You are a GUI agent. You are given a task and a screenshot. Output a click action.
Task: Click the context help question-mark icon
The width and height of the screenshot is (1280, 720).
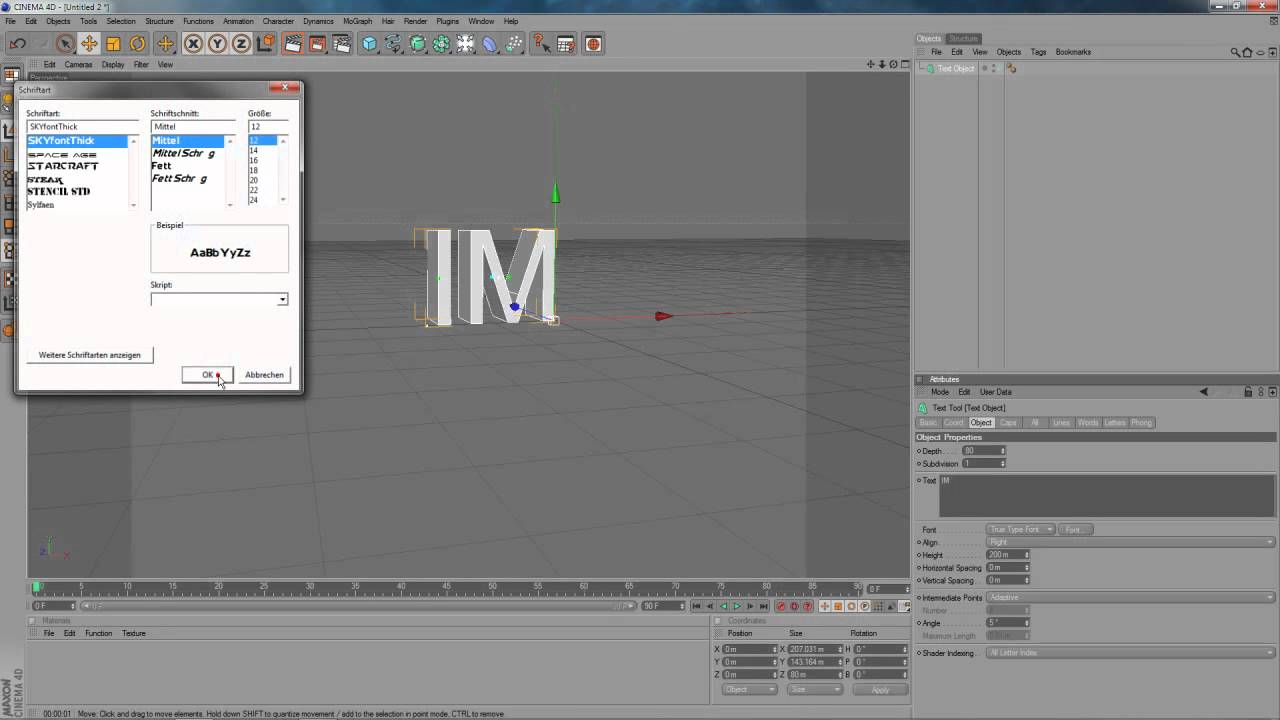(541, 44)
